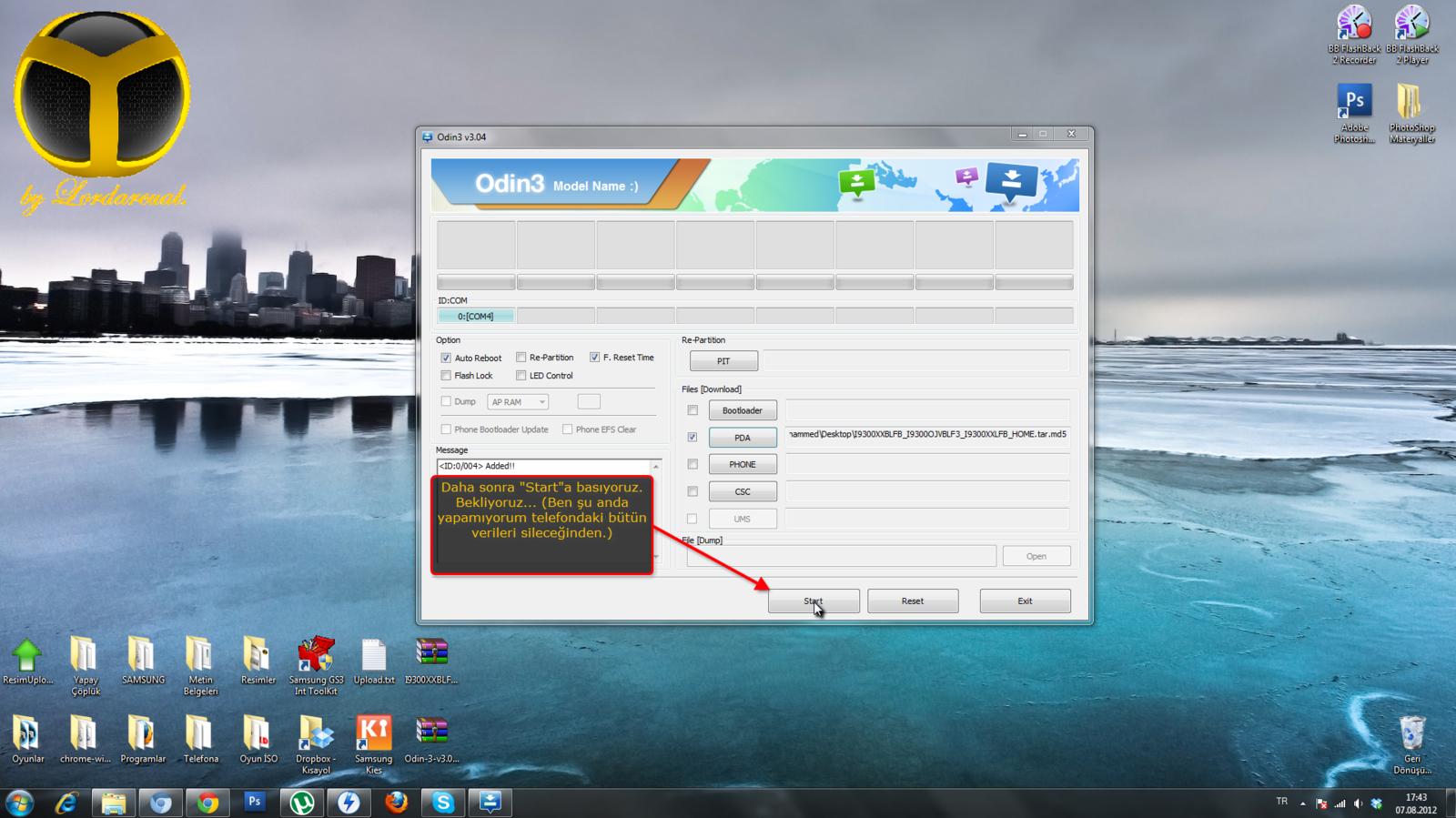Open the Upload.txt file
This screenshot has height=818, width=1456.
(x=374, y=661)
